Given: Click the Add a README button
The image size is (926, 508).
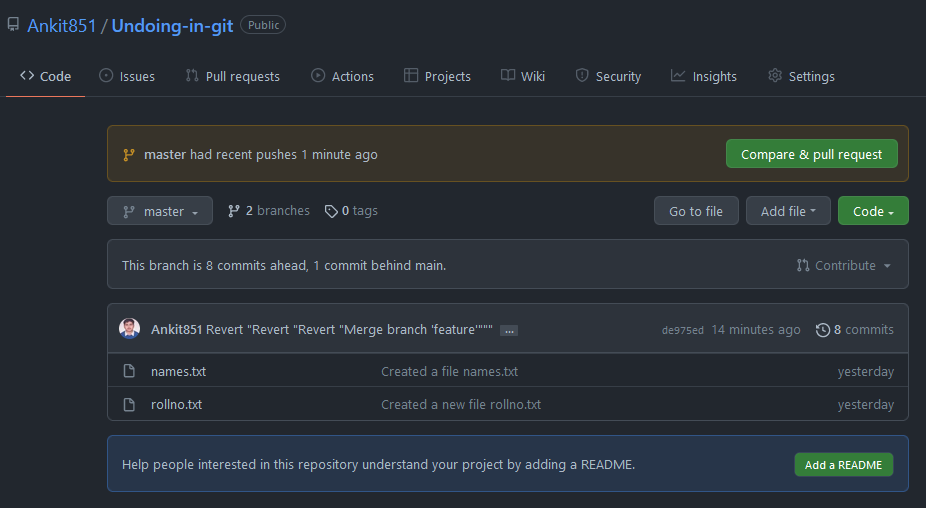Looking at the screenshot, I should [843, 464].
